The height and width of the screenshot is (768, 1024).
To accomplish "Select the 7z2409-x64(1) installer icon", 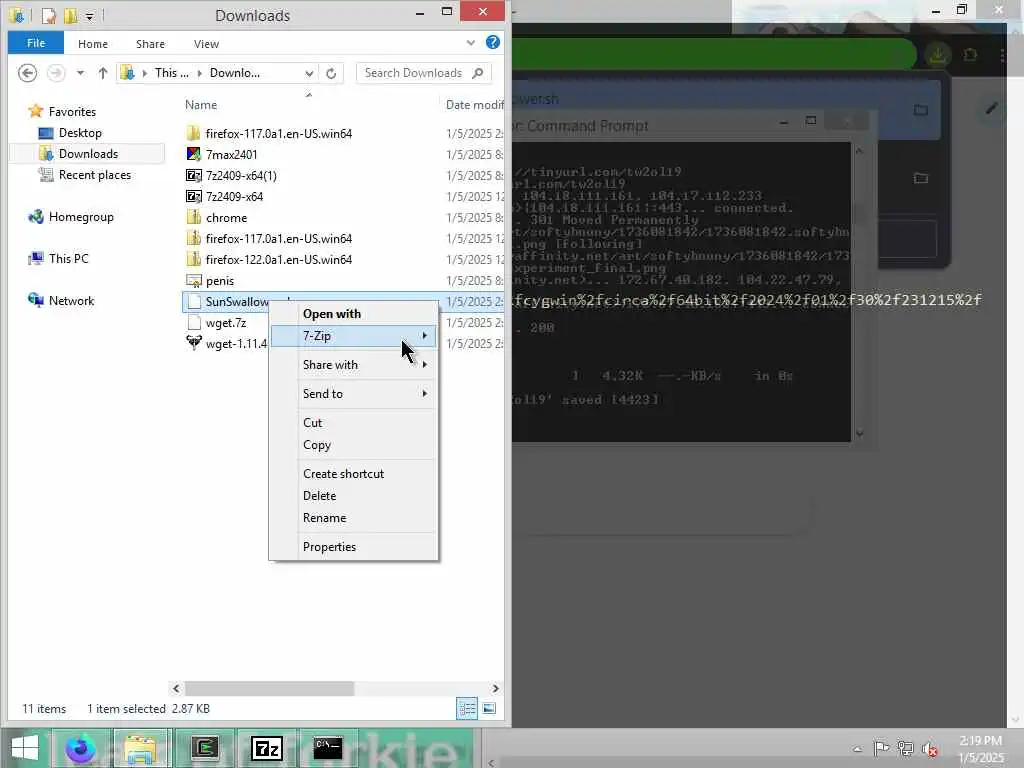I will click(x=193, y=175).
